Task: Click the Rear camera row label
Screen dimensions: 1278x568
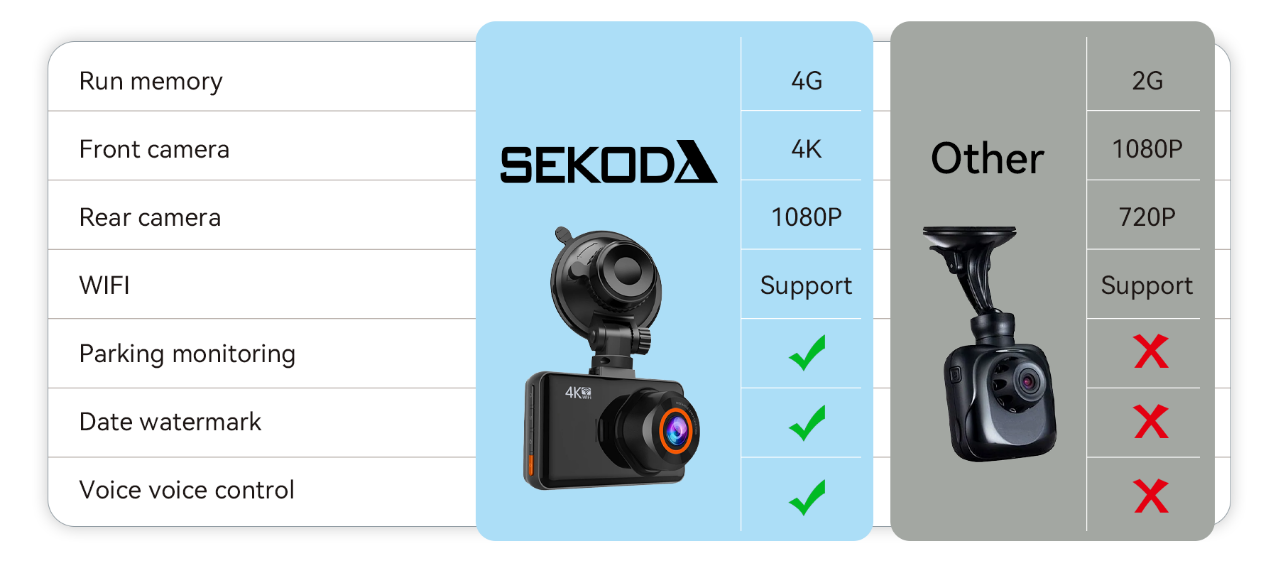Action: (150, 217)
